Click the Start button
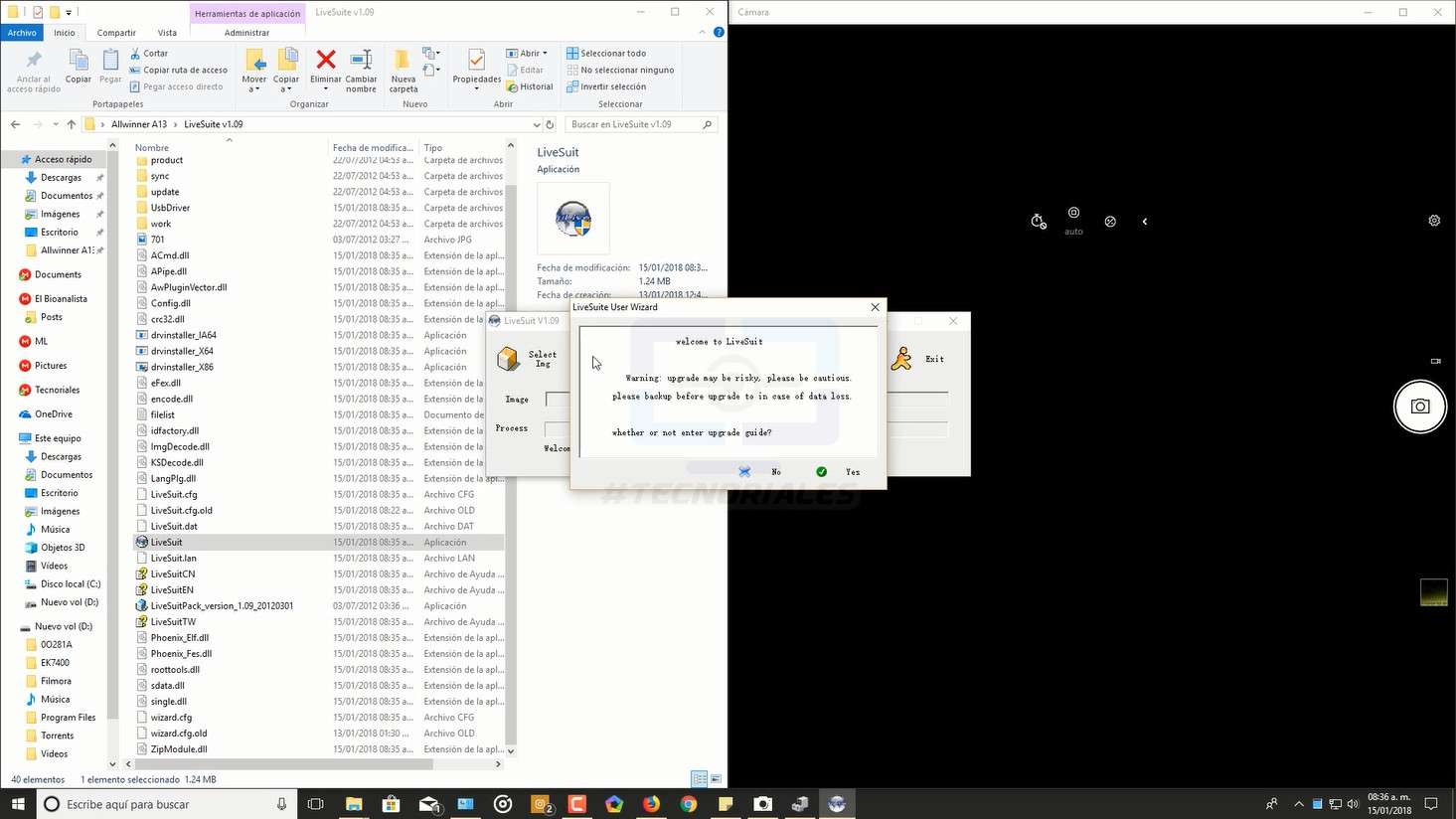Image resolution: width=1456 pixels, height=819 pixels. click(x=18, y=804)
